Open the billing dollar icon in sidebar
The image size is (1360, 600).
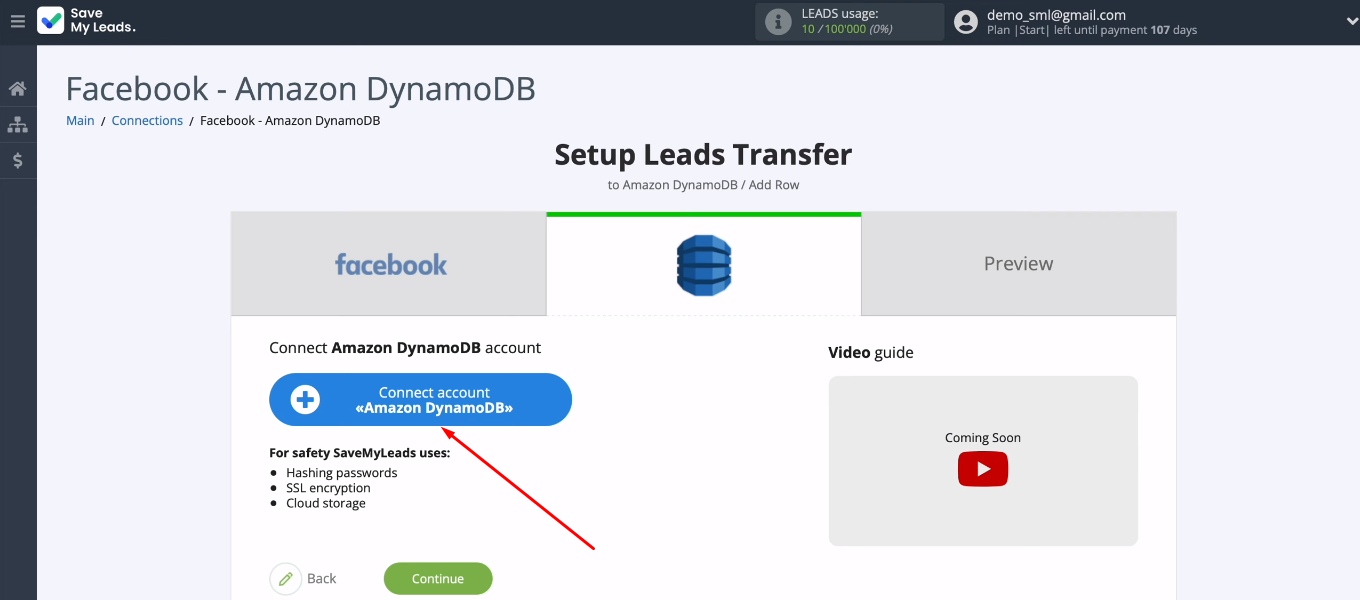pos(17,160)
